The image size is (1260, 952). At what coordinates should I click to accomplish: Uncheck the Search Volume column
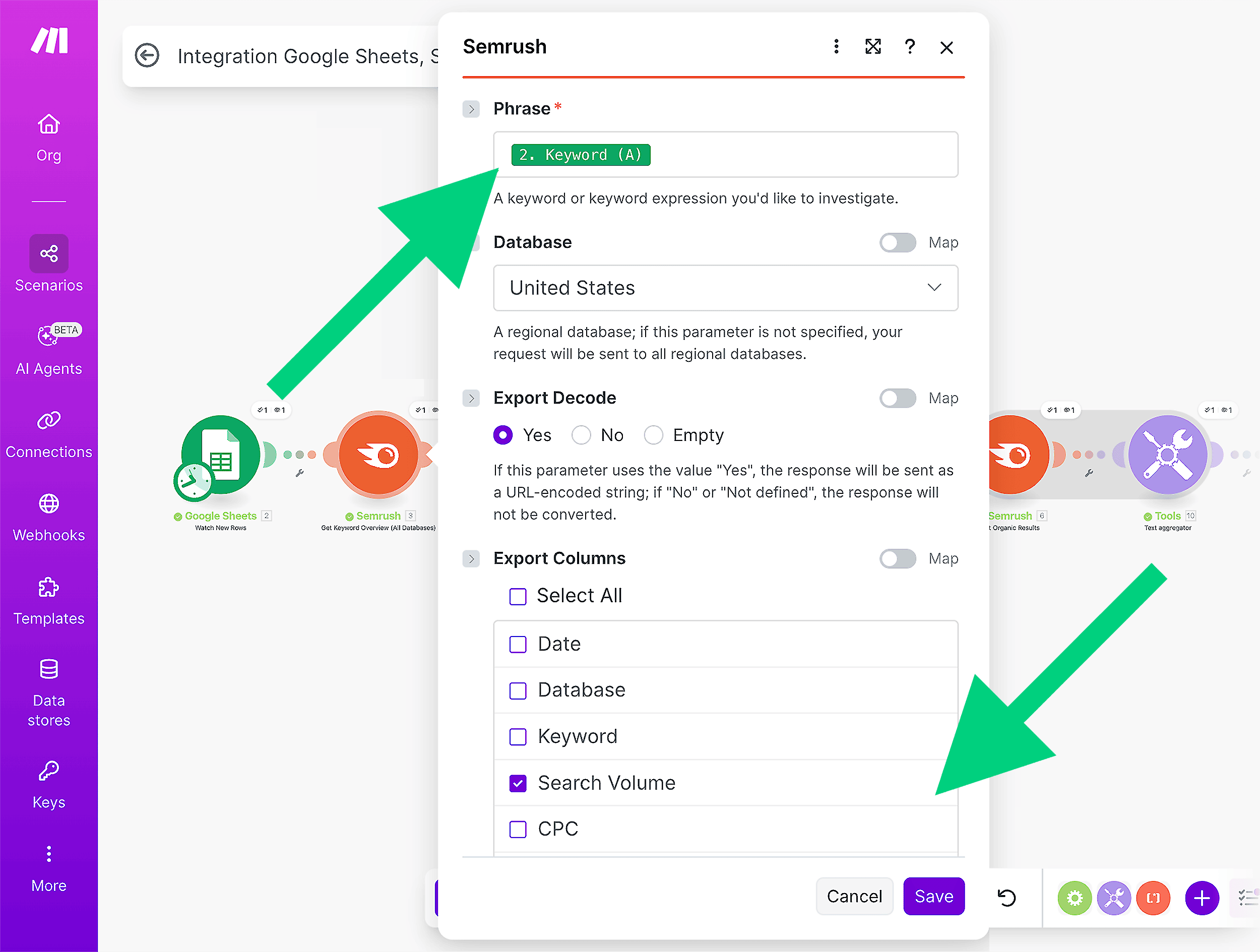[x=518, y=783]
